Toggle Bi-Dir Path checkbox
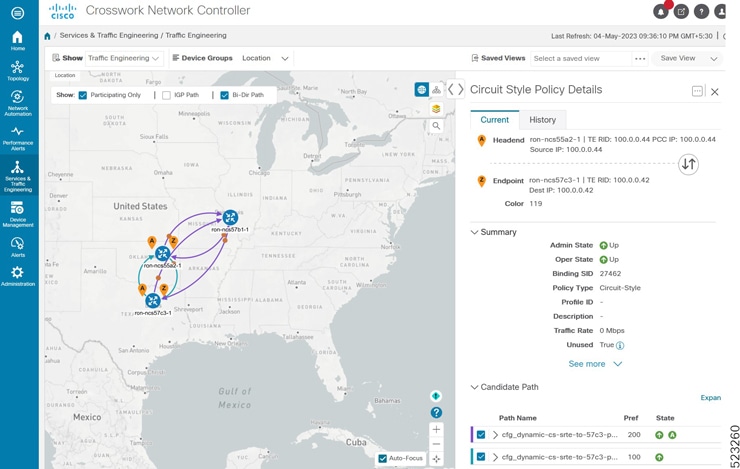This screenshot has width=740, height=469. pos(225,95)
